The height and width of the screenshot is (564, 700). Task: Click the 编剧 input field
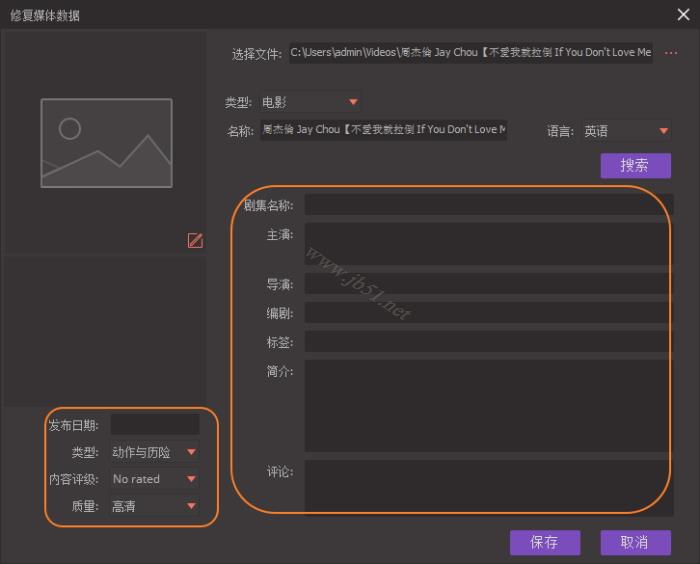pyautogui.click(x=489, y=313)
